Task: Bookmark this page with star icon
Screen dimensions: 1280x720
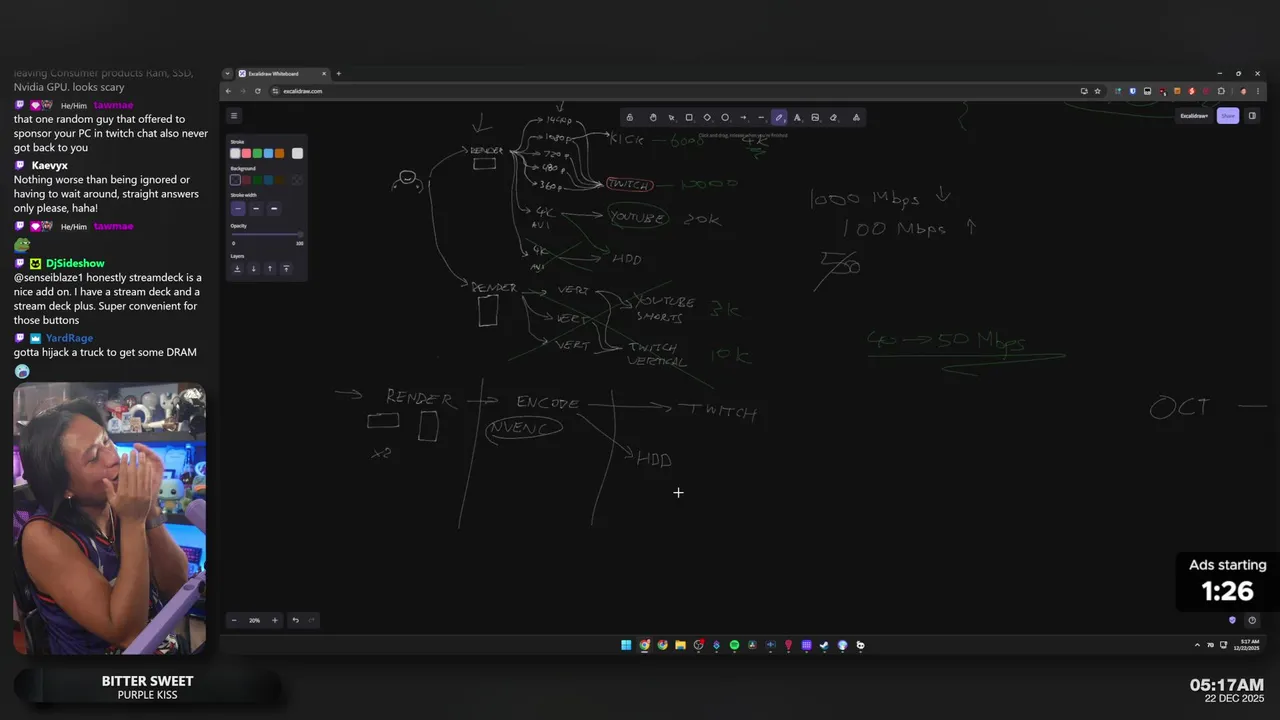Action: [1097, 91]
